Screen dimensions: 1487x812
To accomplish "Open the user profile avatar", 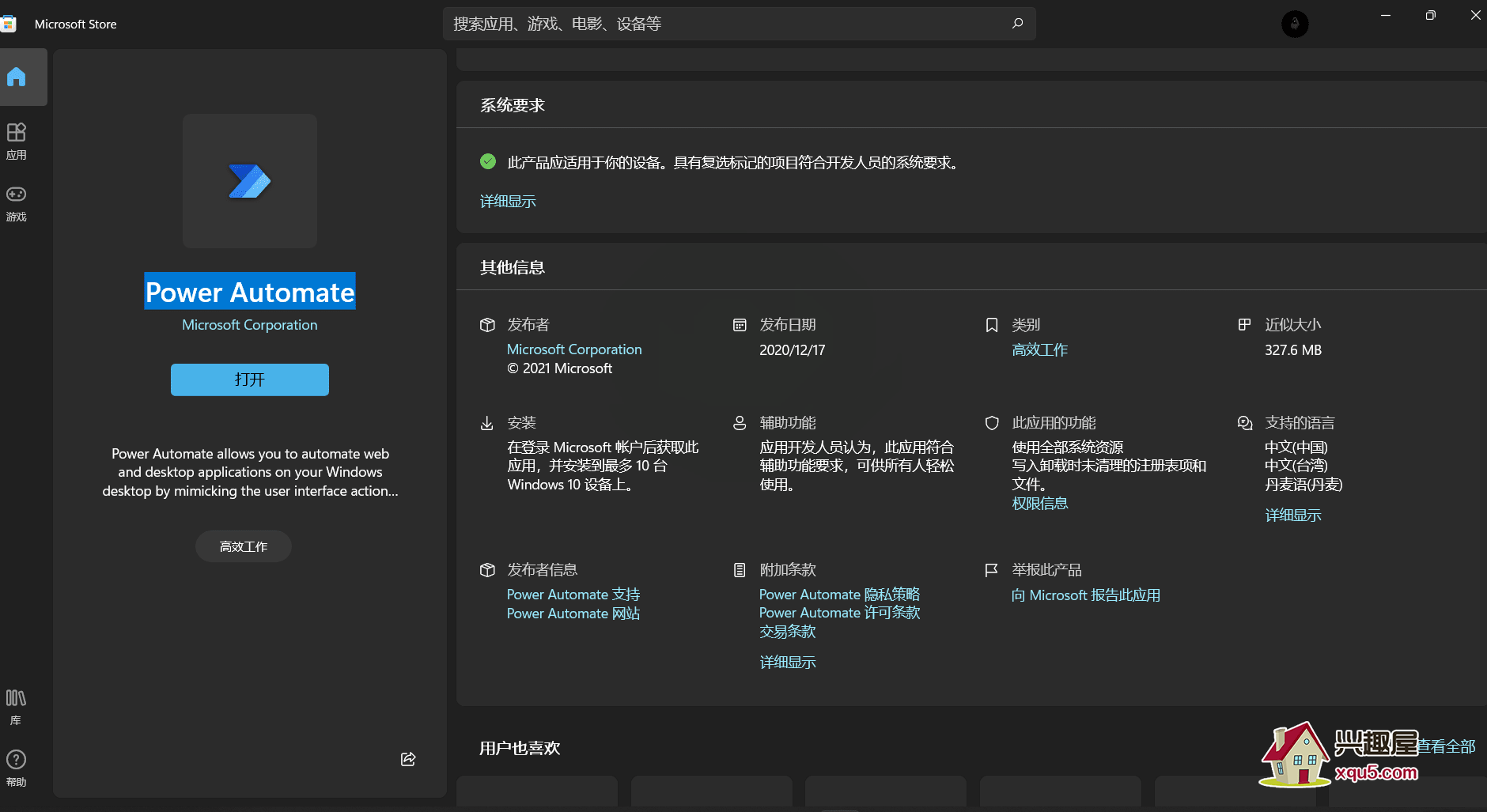I will click(1295, 24).
